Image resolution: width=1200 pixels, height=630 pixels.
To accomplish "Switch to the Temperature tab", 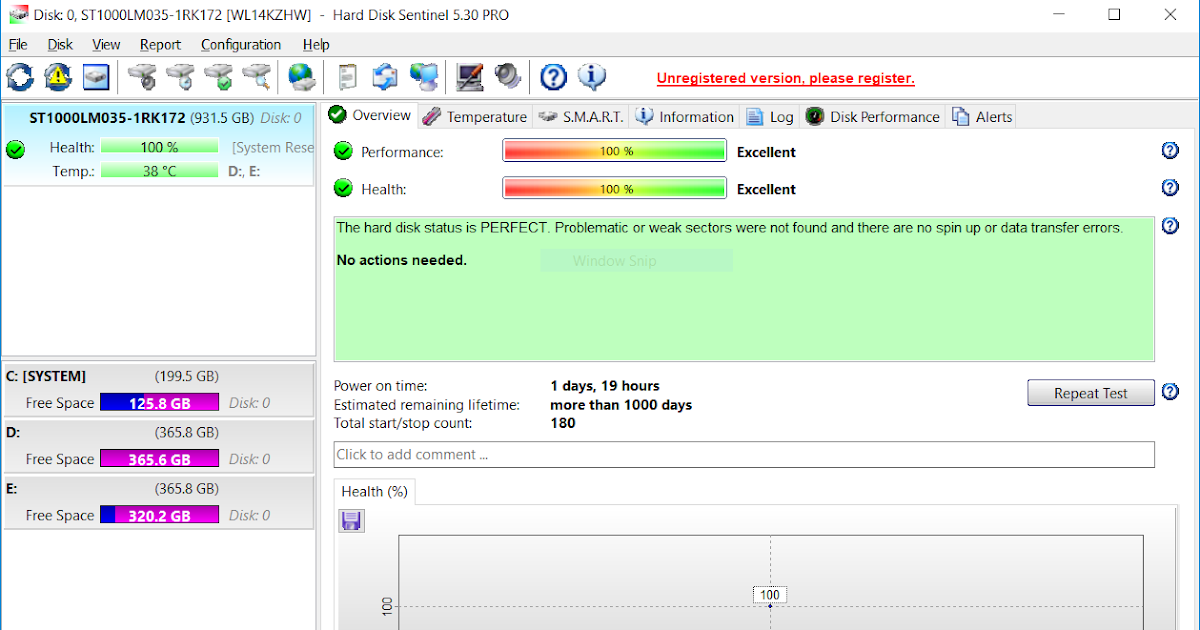I will (475, 116).
